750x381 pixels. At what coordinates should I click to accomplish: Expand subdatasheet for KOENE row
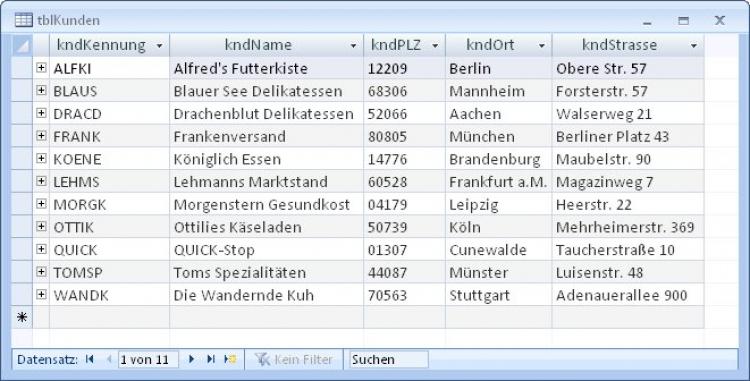[41, 158]
